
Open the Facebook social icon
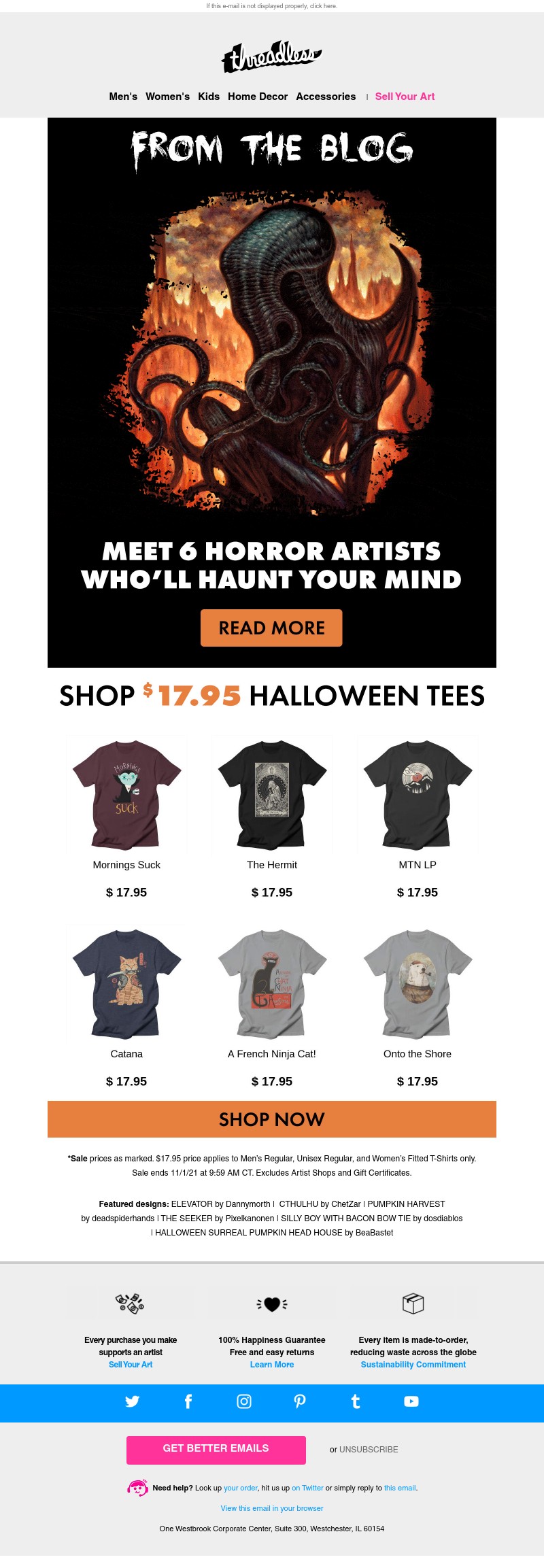[x=188, y=1401]
